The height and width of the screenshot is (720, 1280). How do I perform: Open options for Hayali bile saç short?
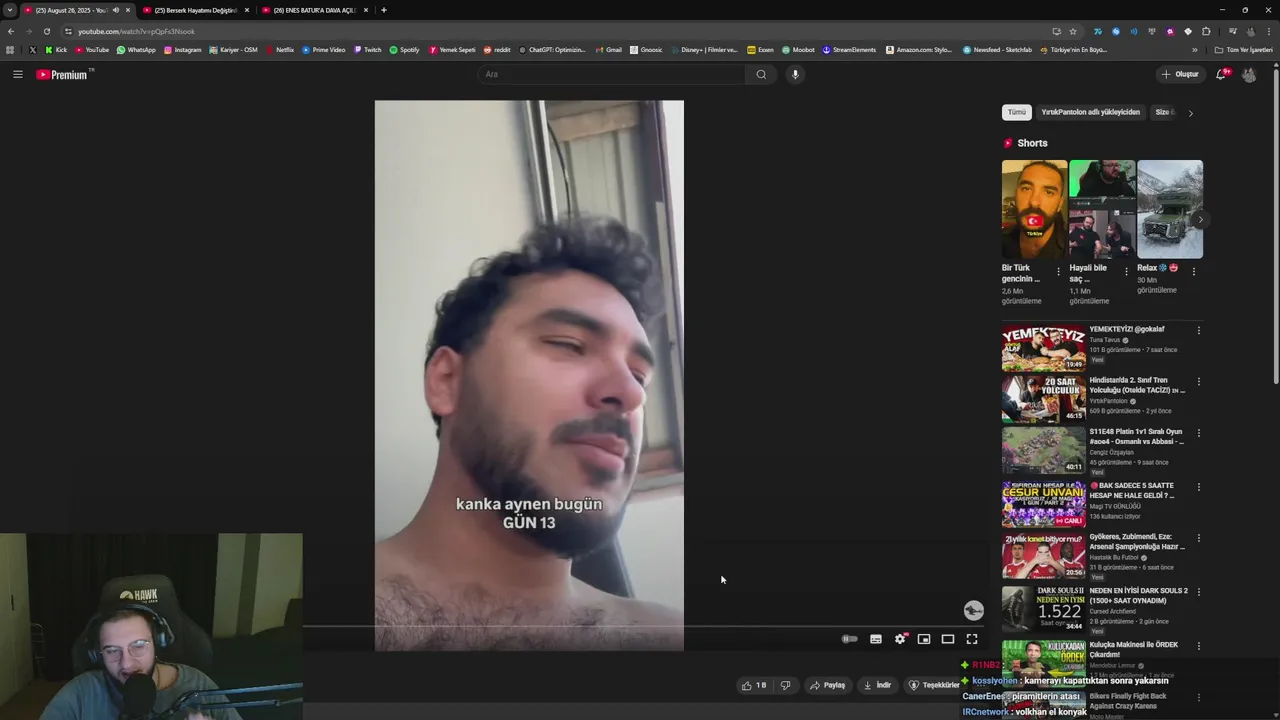pos(1126,270)
